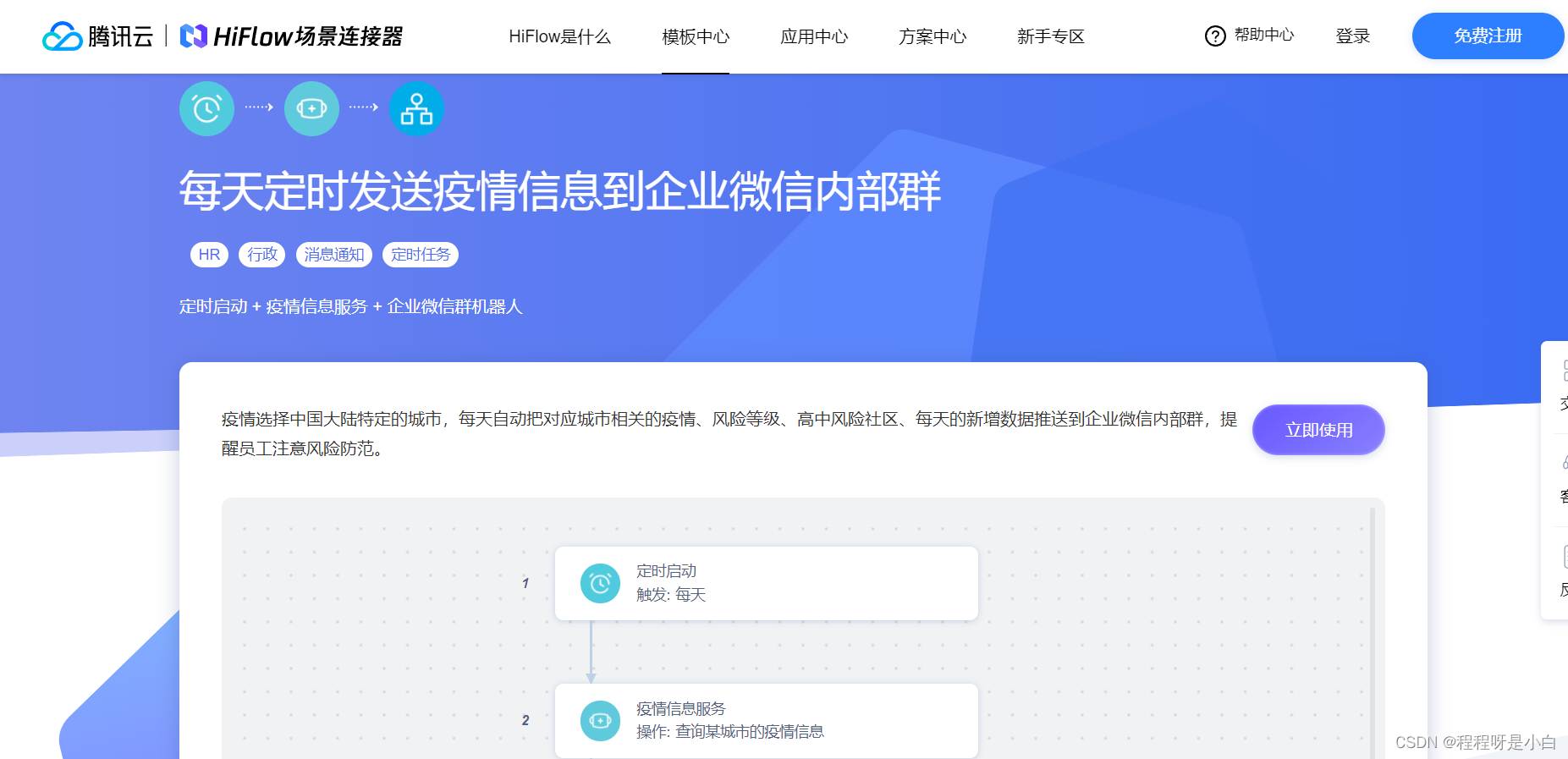
Task: Click the epidemic service icon in banner
Action: click(311, 108)
